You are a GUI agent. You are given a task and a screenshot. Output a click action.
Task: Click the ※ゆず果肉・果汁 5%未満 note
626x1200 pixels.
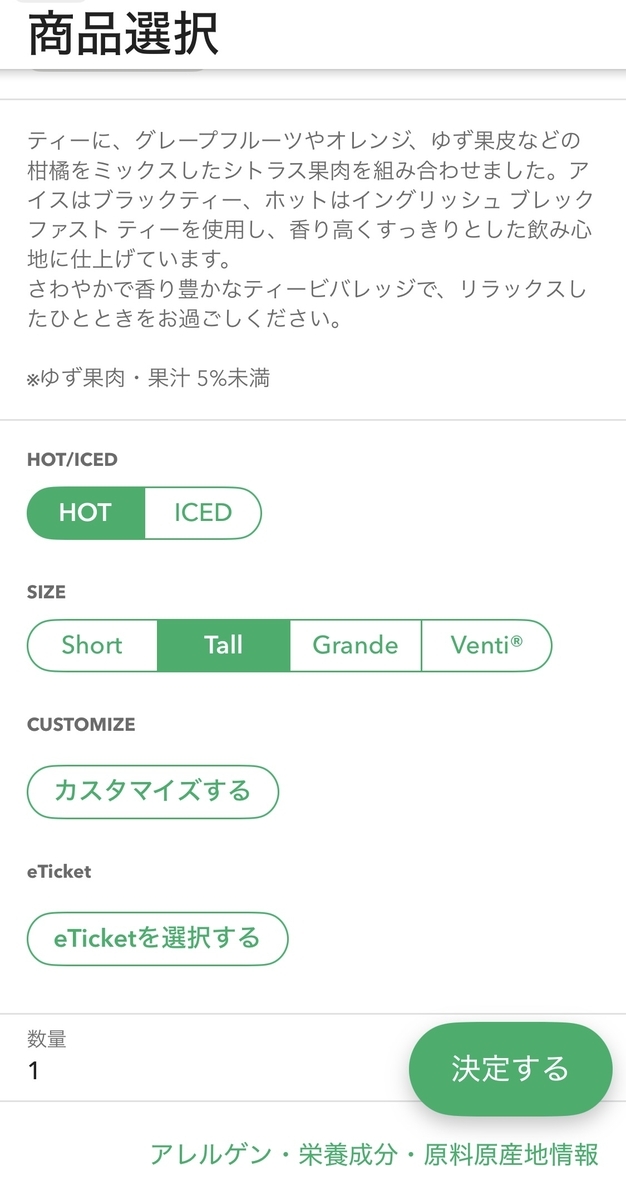(x=148, y=379)
